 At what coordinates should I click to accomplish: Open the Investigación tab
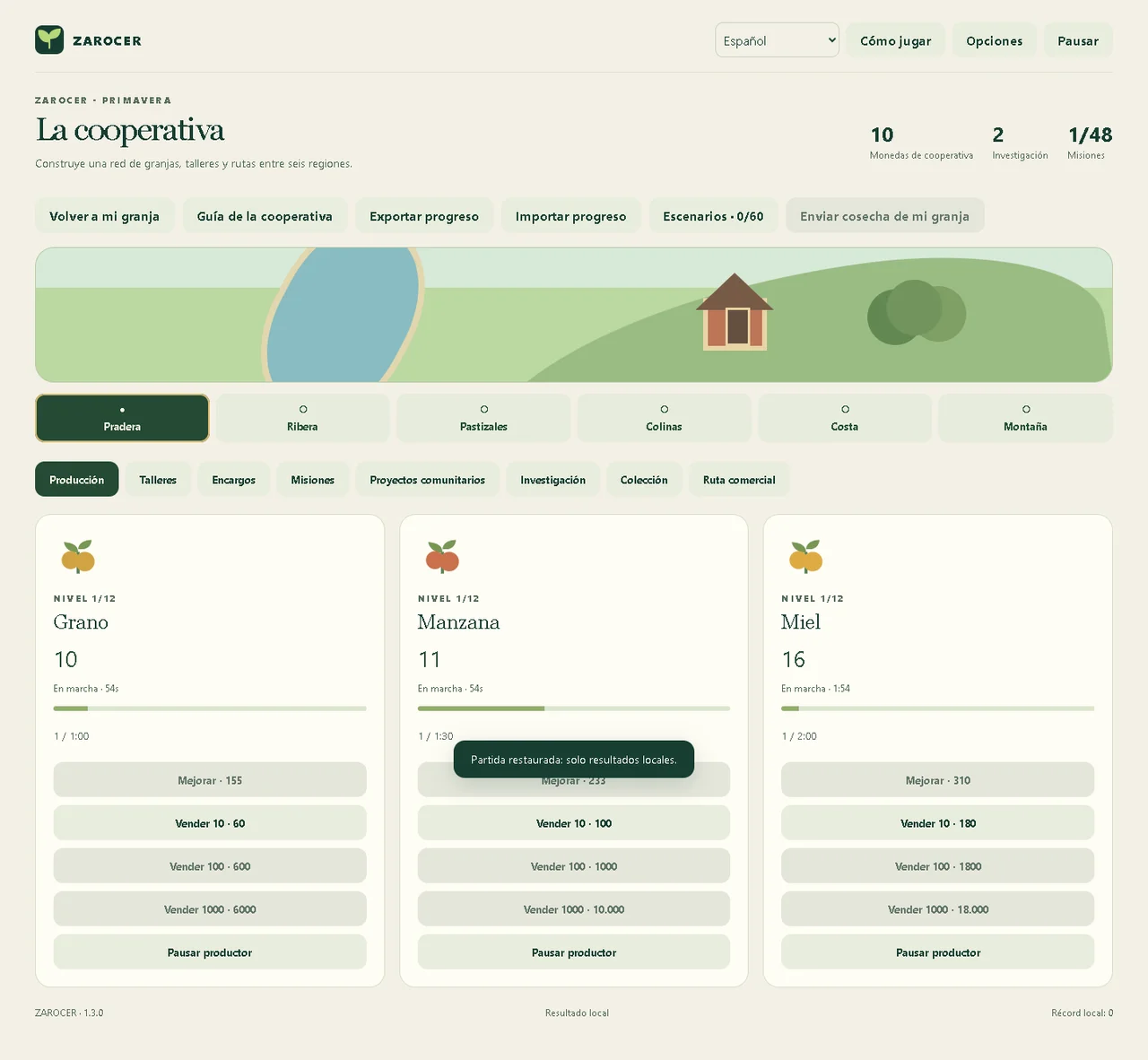(x=552, y=480)
